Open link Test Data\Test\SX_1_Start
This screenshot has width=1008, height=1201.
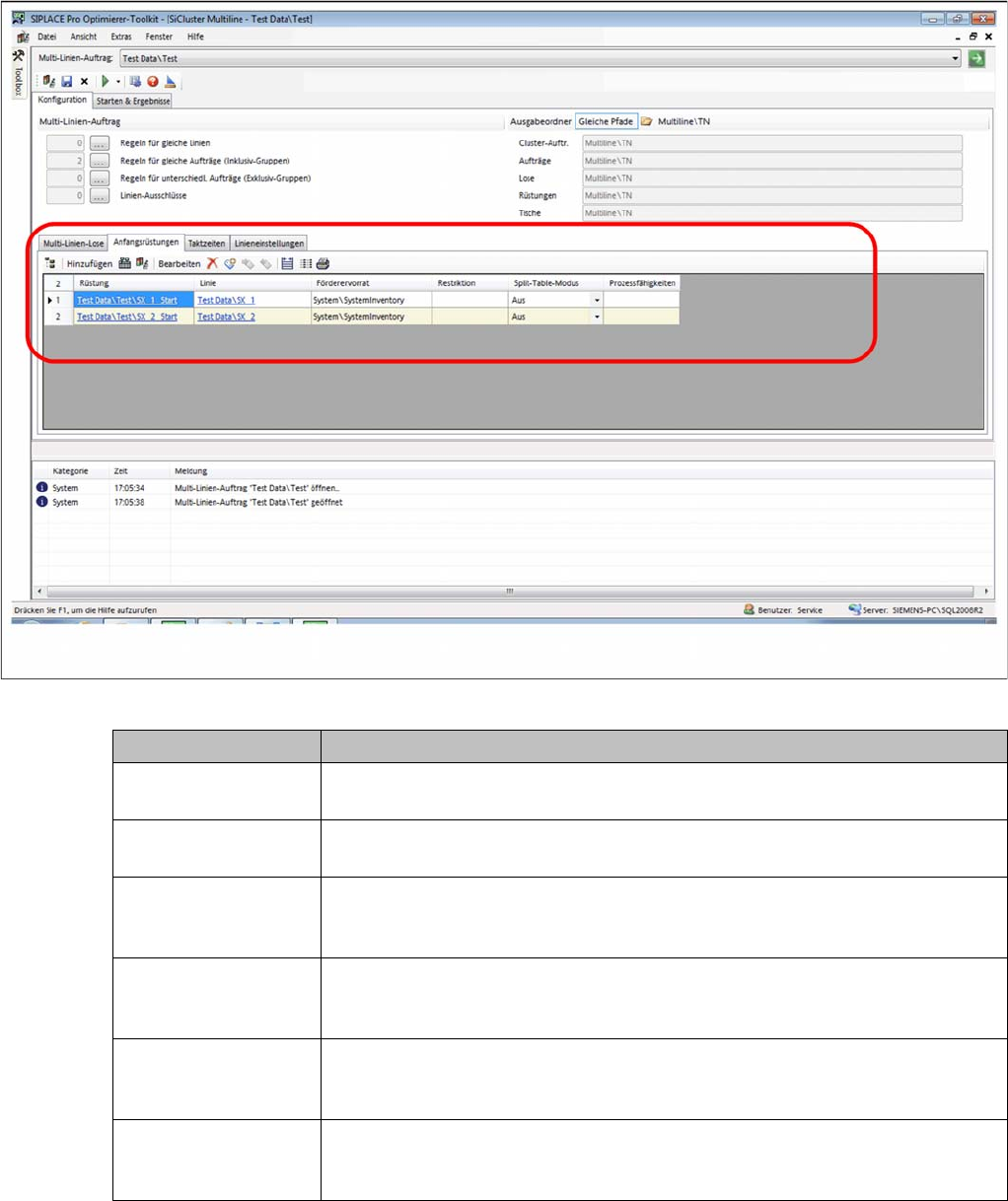point(127,300)
